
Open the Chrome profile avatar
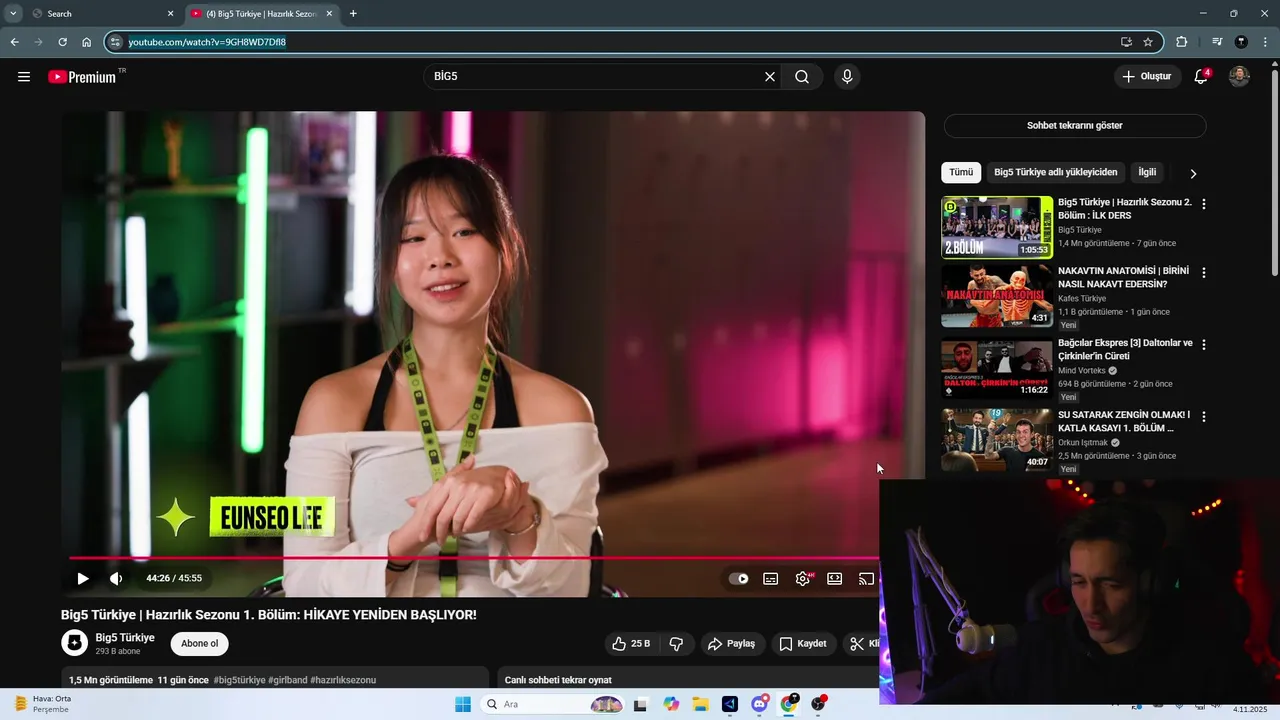[1241, 42]
